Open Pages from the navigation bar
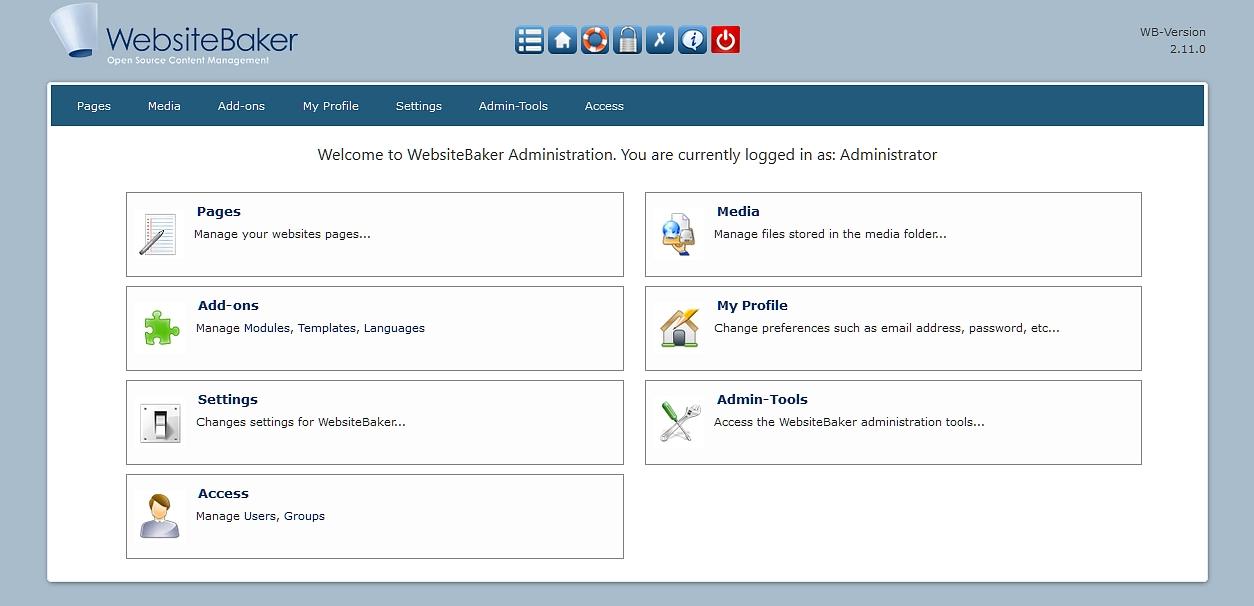The image size is (1254, 606). click(x=94, y=106)
